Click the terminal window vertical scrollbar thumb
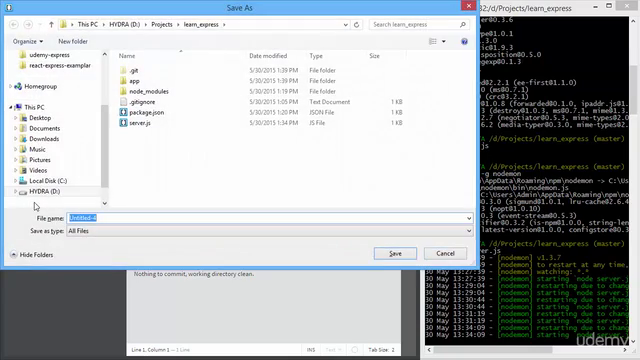Screen dimensions: 640x360 633,90
